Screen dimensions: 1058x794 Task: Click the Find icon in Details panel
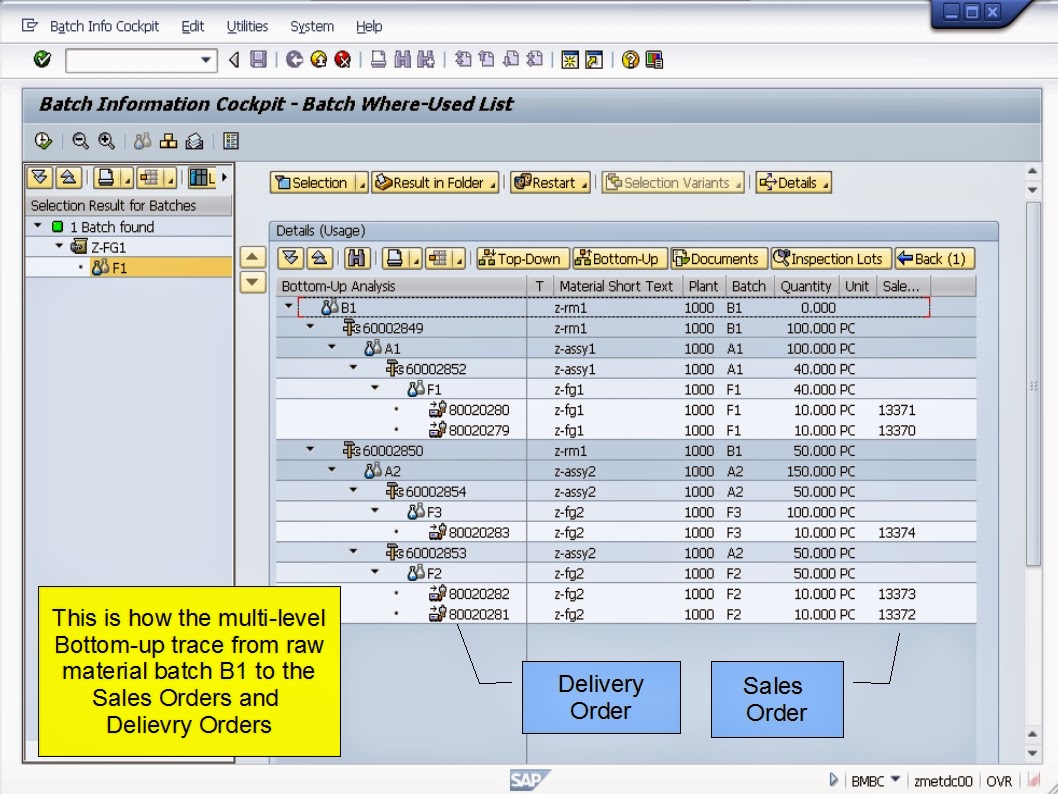(x=356, y=258)
